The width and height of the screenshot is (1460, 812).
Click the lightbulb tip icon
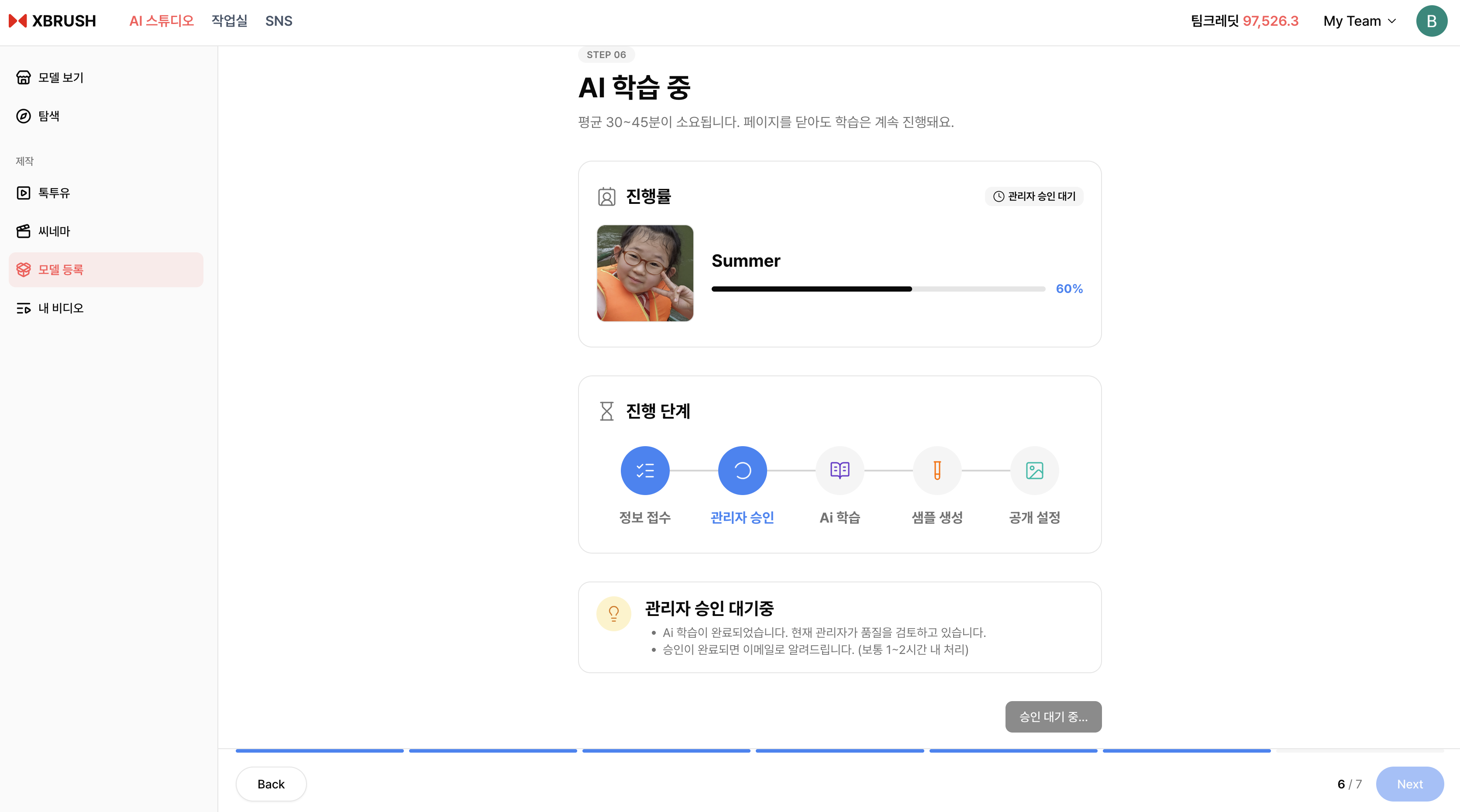pyautogui.click(x=614, y=614)
